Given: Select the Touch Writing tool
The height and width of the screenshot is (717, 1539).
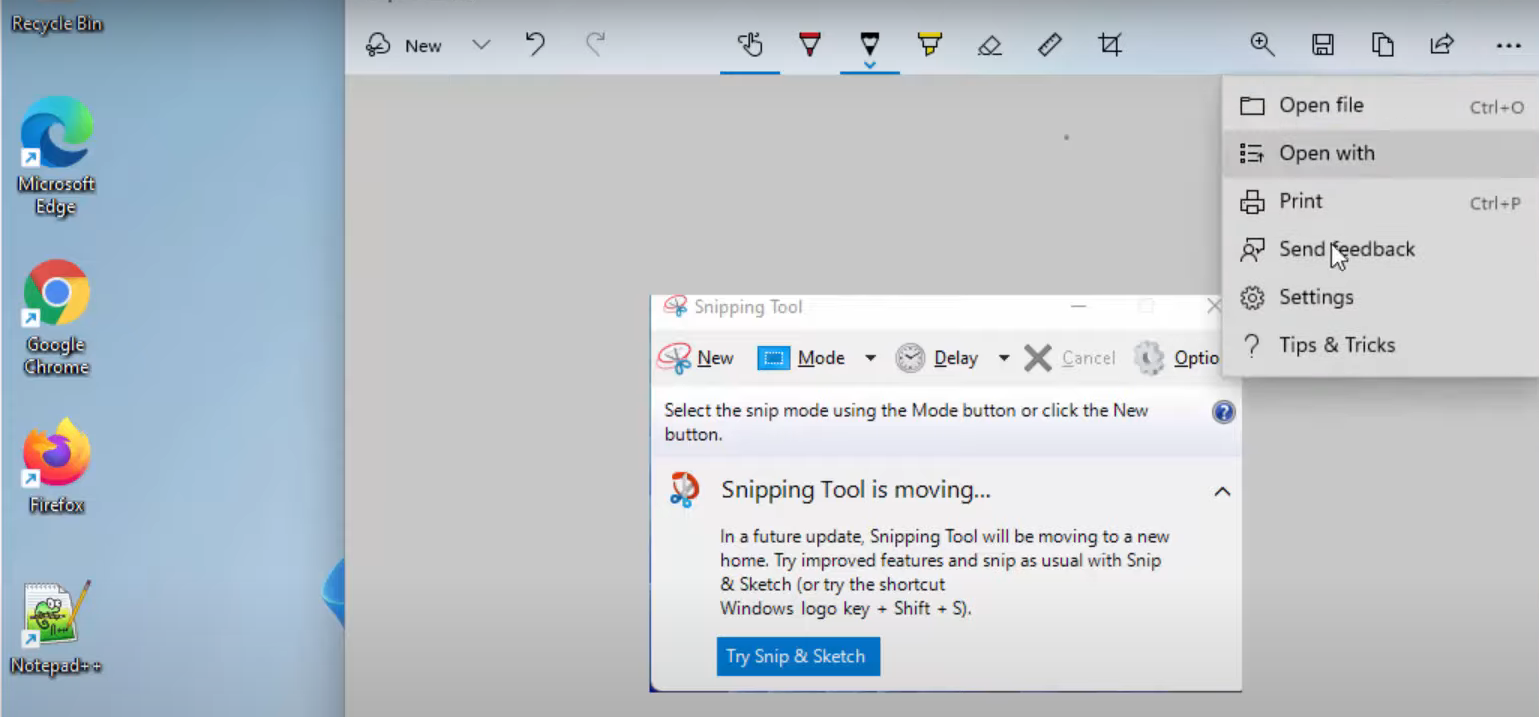Looking at the screenshot, I should pos(750,45).
